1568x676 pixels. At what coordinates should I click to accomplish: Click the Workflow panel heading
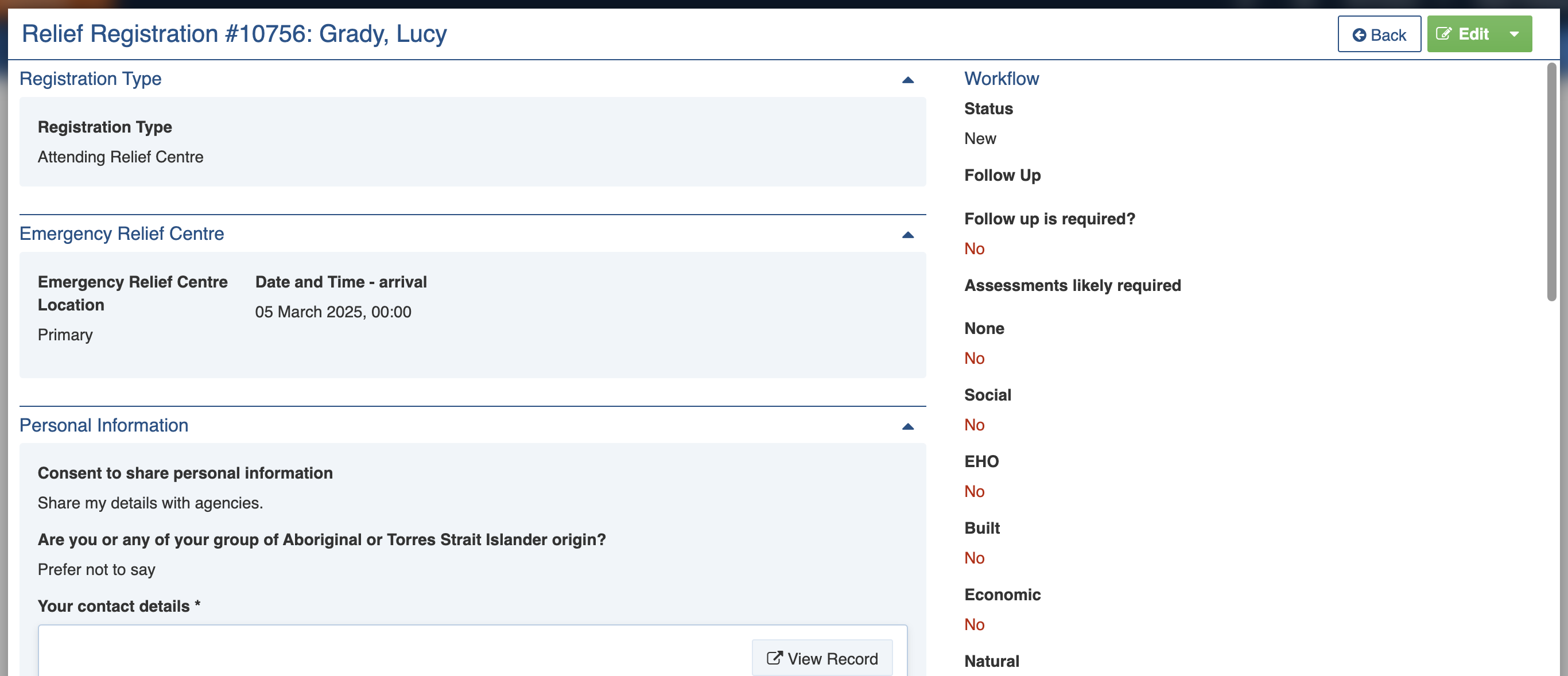click(1002, 79)
